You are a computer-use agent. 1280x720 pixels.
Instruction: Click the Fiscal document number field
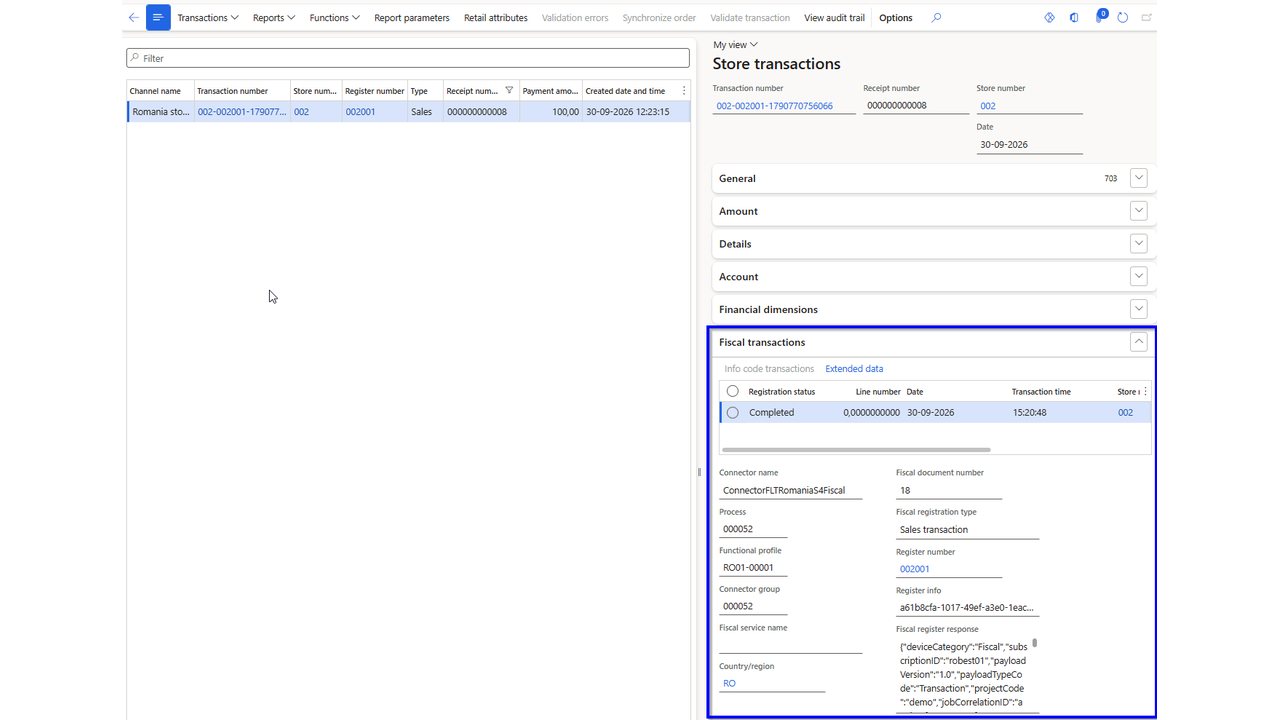(x=949, y=490)
